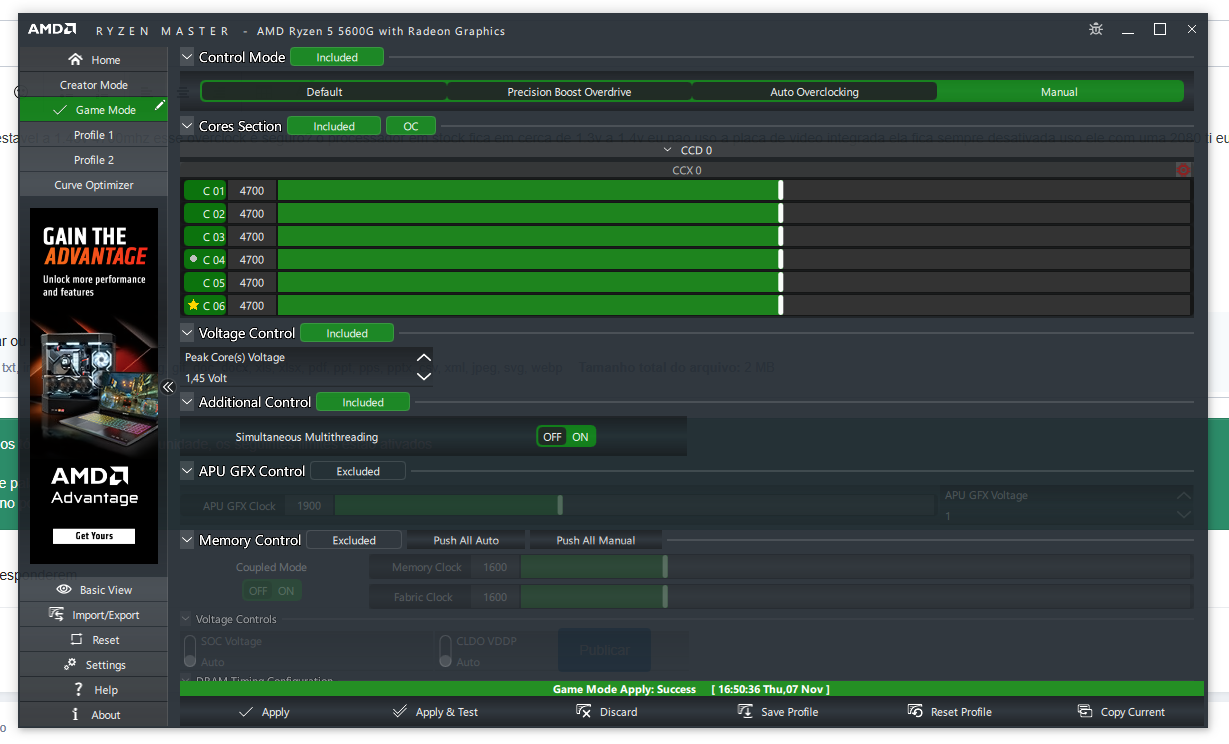Collapse the Voltage Control section
1229x744 pixels.
click(187, 333)
